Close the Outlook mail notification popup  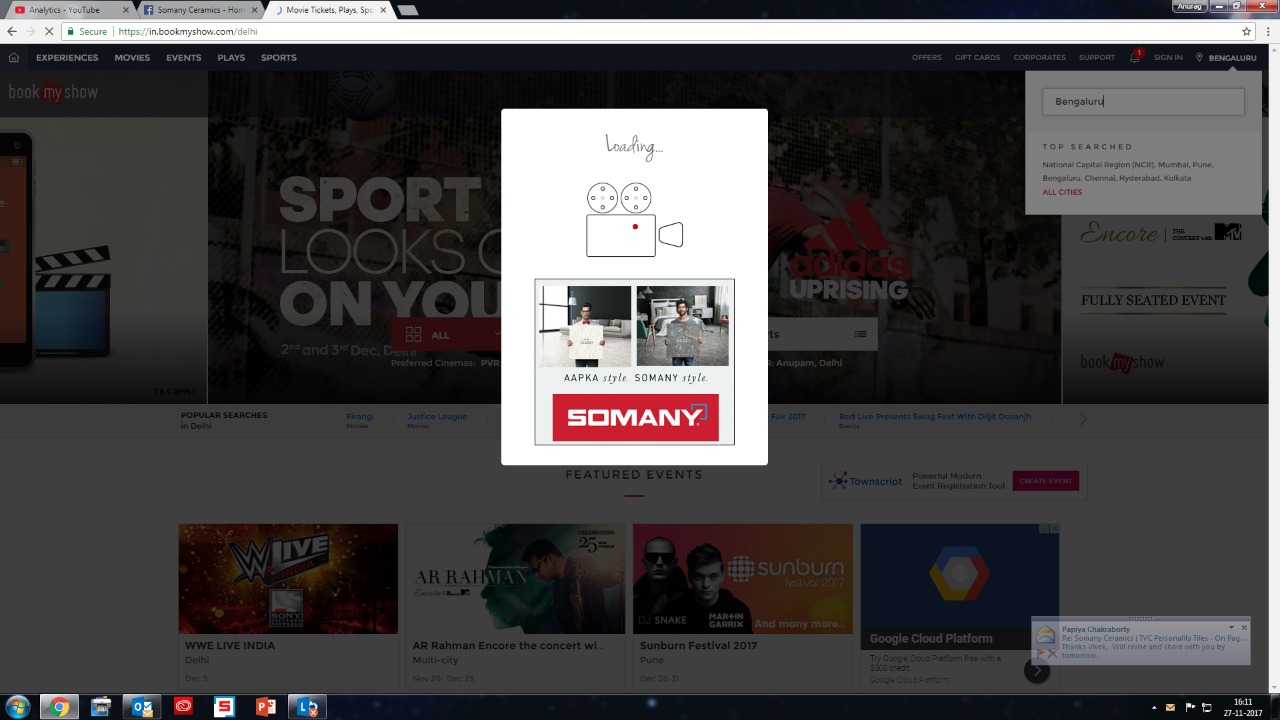point(1244,628)
